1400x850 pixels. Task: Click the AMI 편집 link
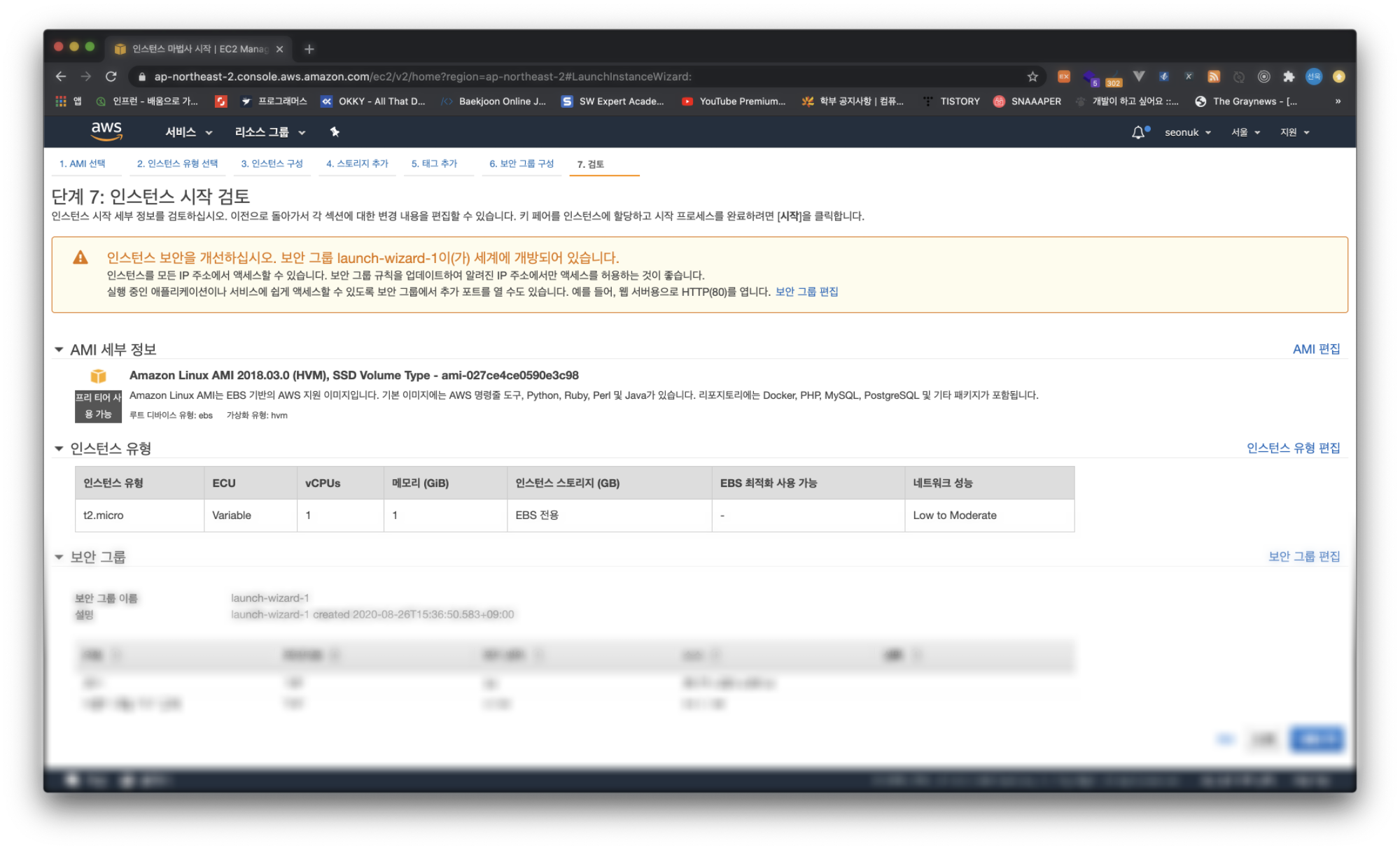(1315, 349)
